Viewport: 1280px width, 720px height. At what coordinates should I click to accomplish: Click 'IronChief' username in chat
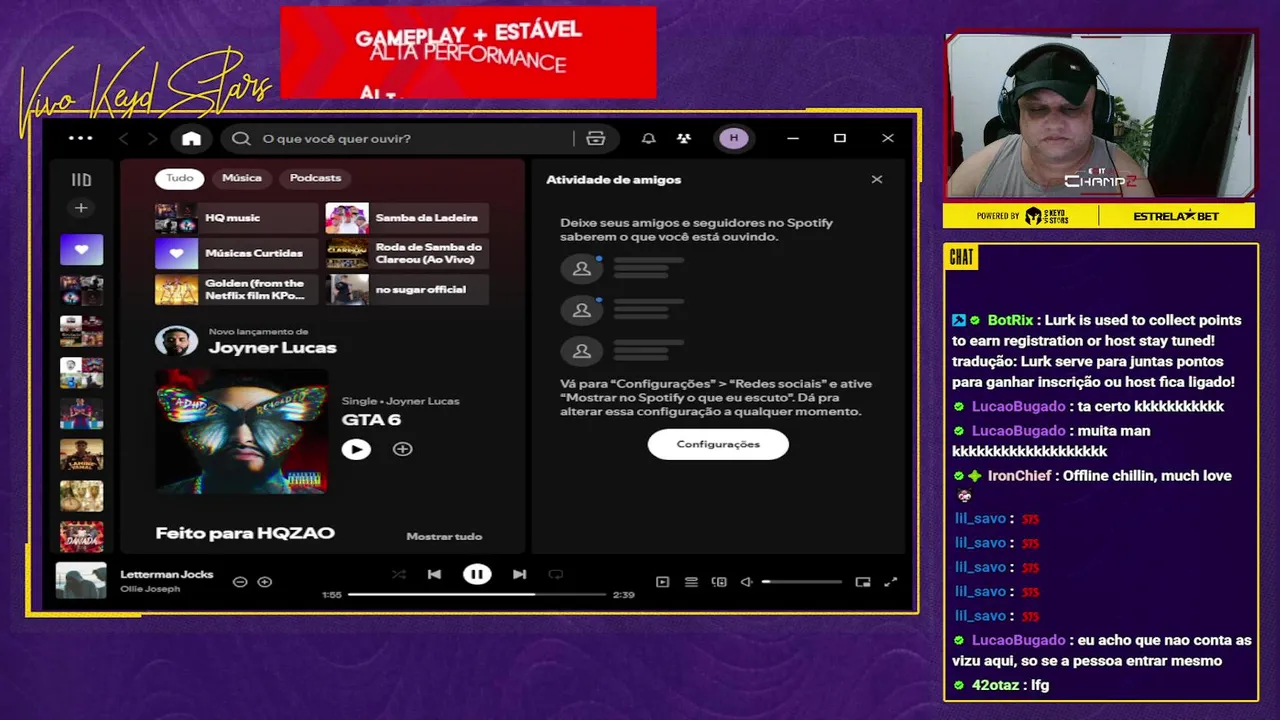[1019, 476]
